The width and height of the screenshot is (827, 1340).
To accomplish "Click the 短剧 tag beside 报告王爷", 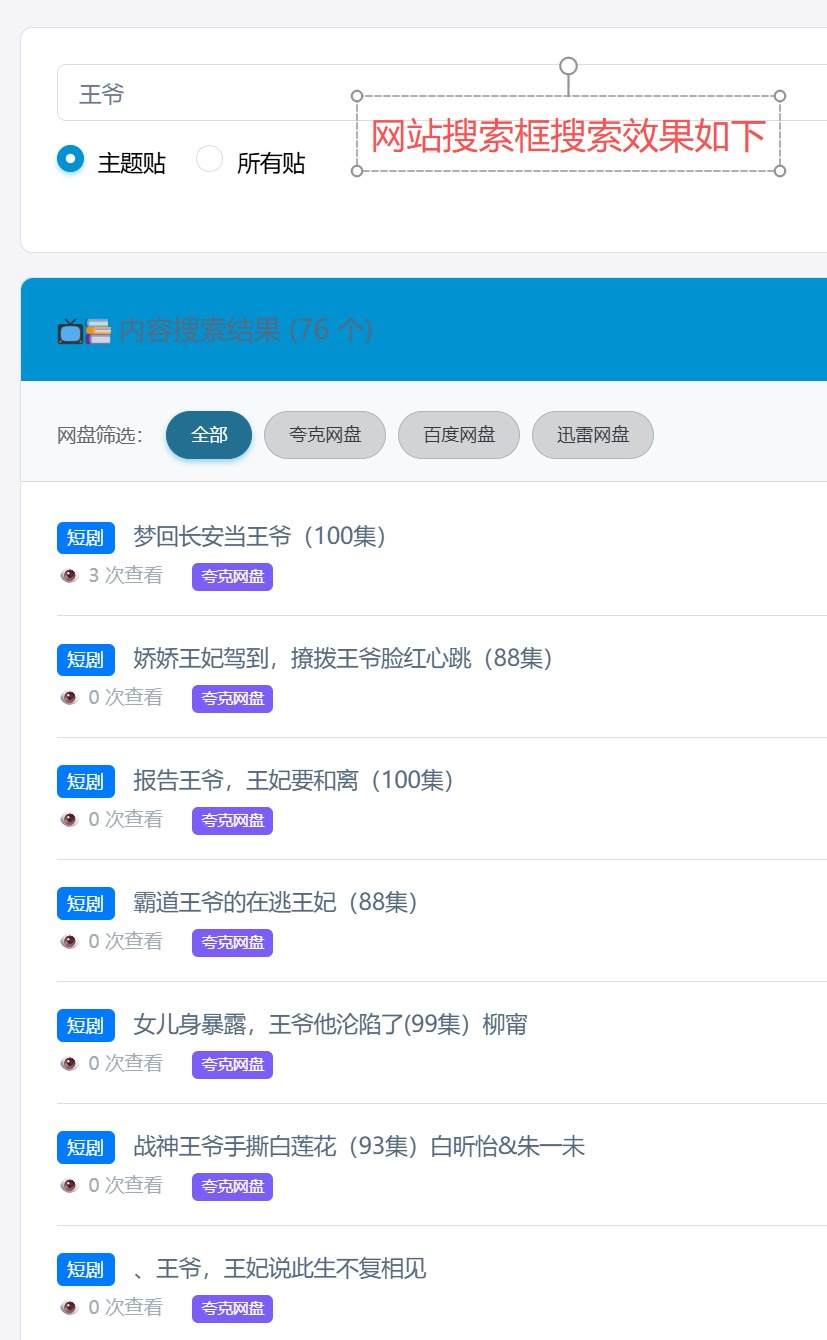I will 86,781.
